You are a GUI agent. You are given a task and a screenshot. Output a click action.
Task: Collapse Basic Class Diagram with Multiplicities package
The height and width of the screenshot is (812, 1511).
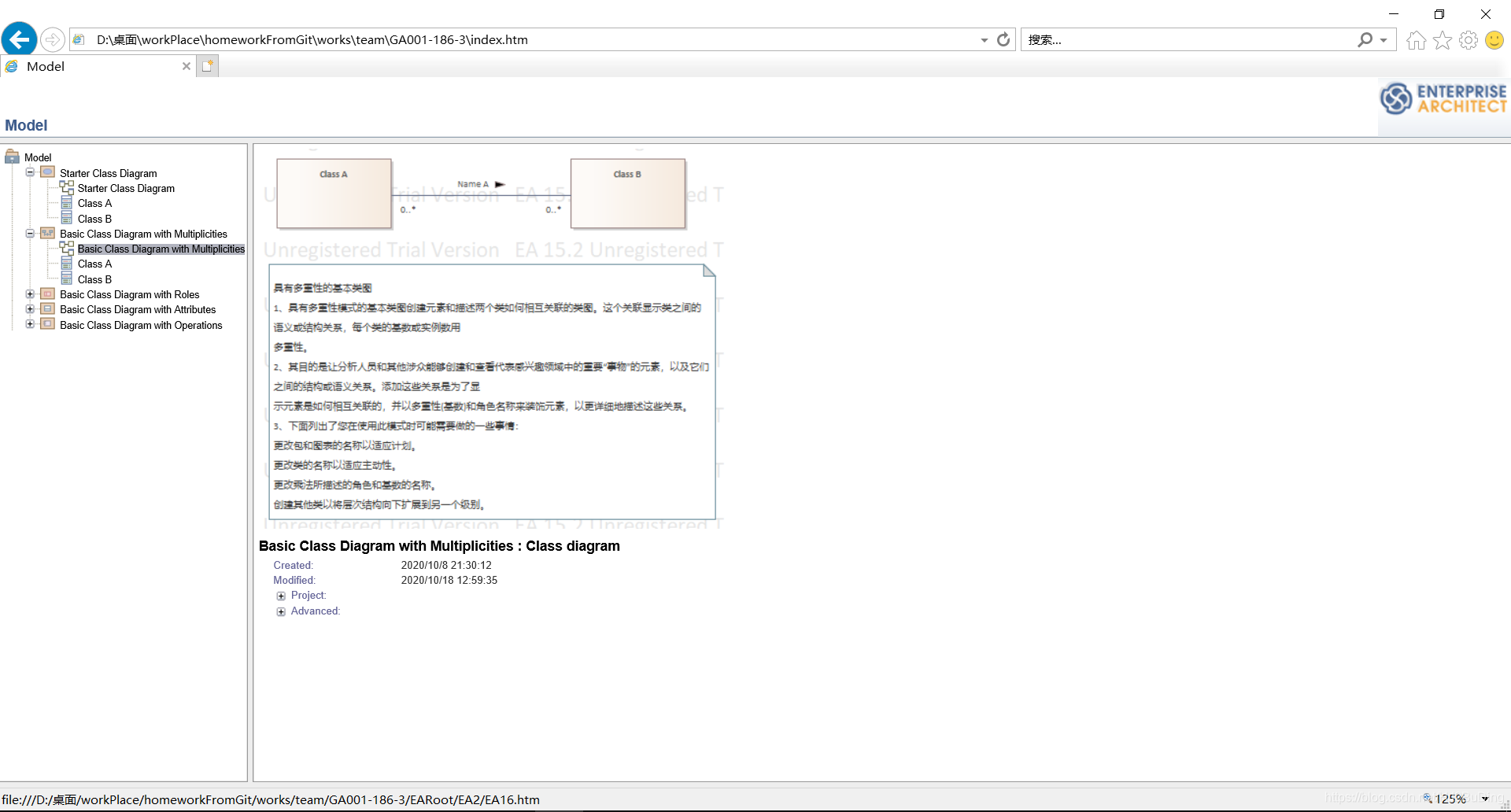pos(30,233)
